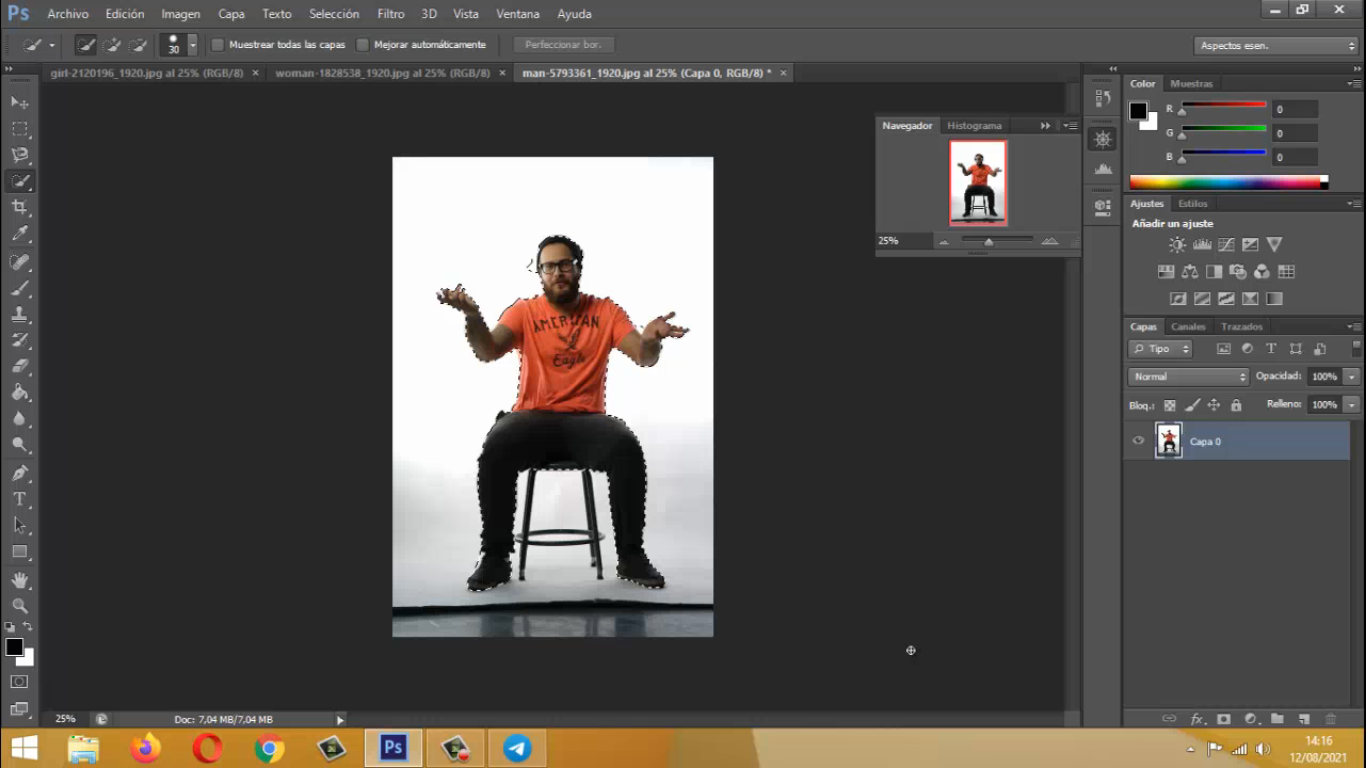
Task: Open the Filtro menu
Action: pyautogui.click(x=391, y=14)
